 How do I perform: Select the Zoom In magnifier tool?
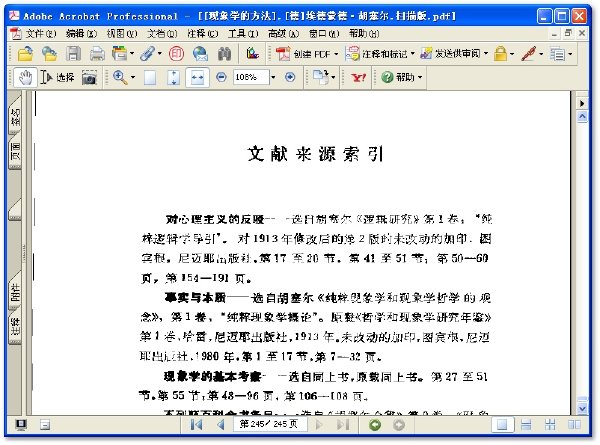click(x=120, y=77)
